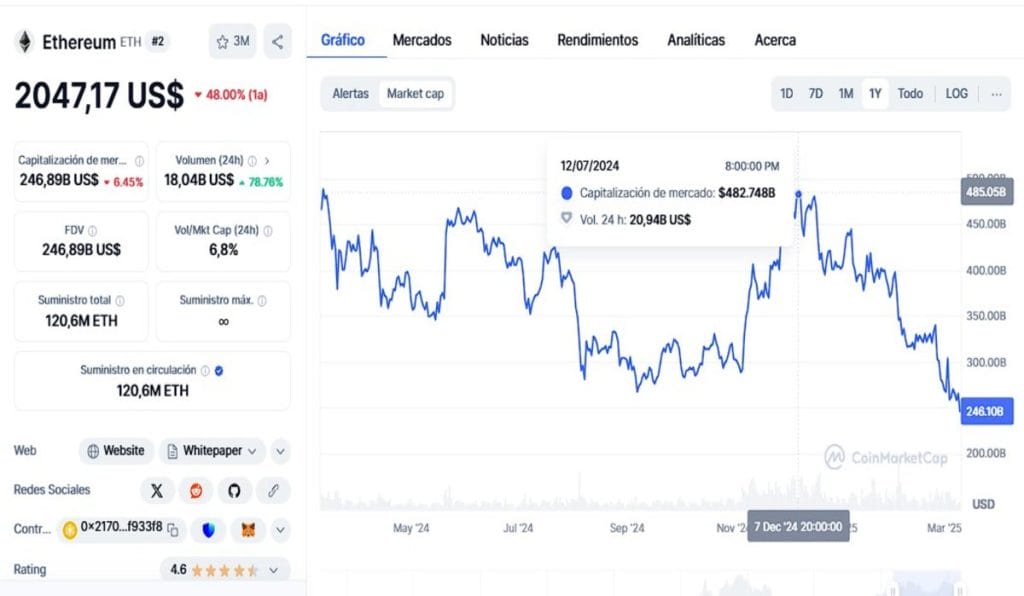Image resolution: width=1024 pixels, height=596 pixels.
Task: Open info icon next to Suministro máx.
Action: 262,300
